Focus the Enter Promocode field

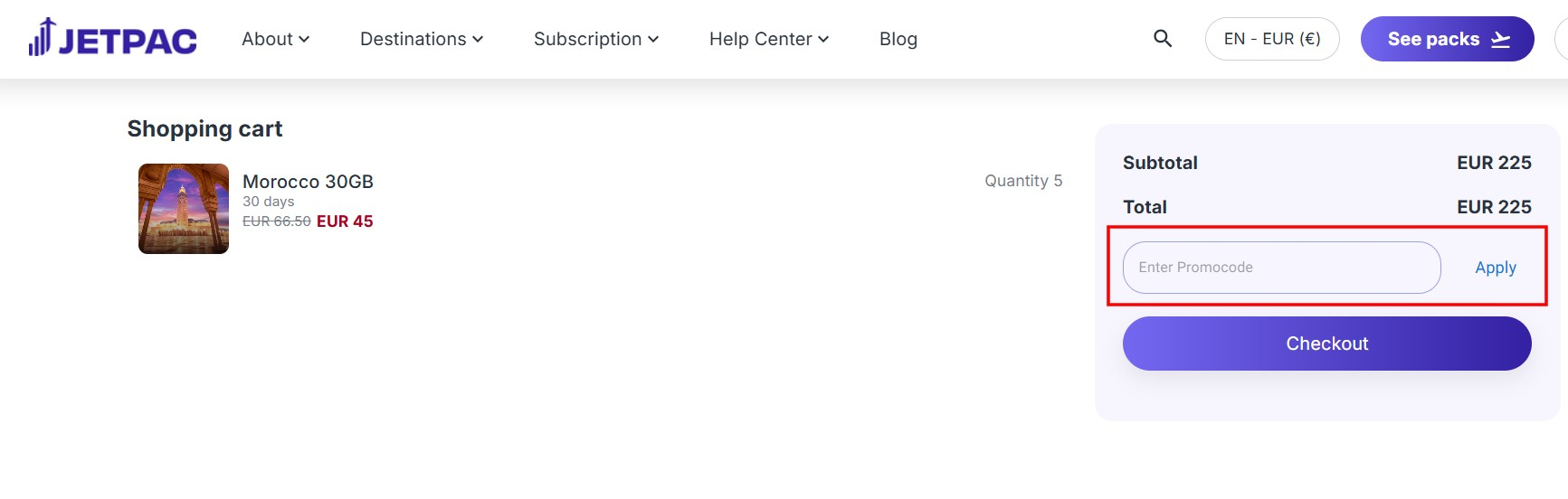(x=1280, y=268)
